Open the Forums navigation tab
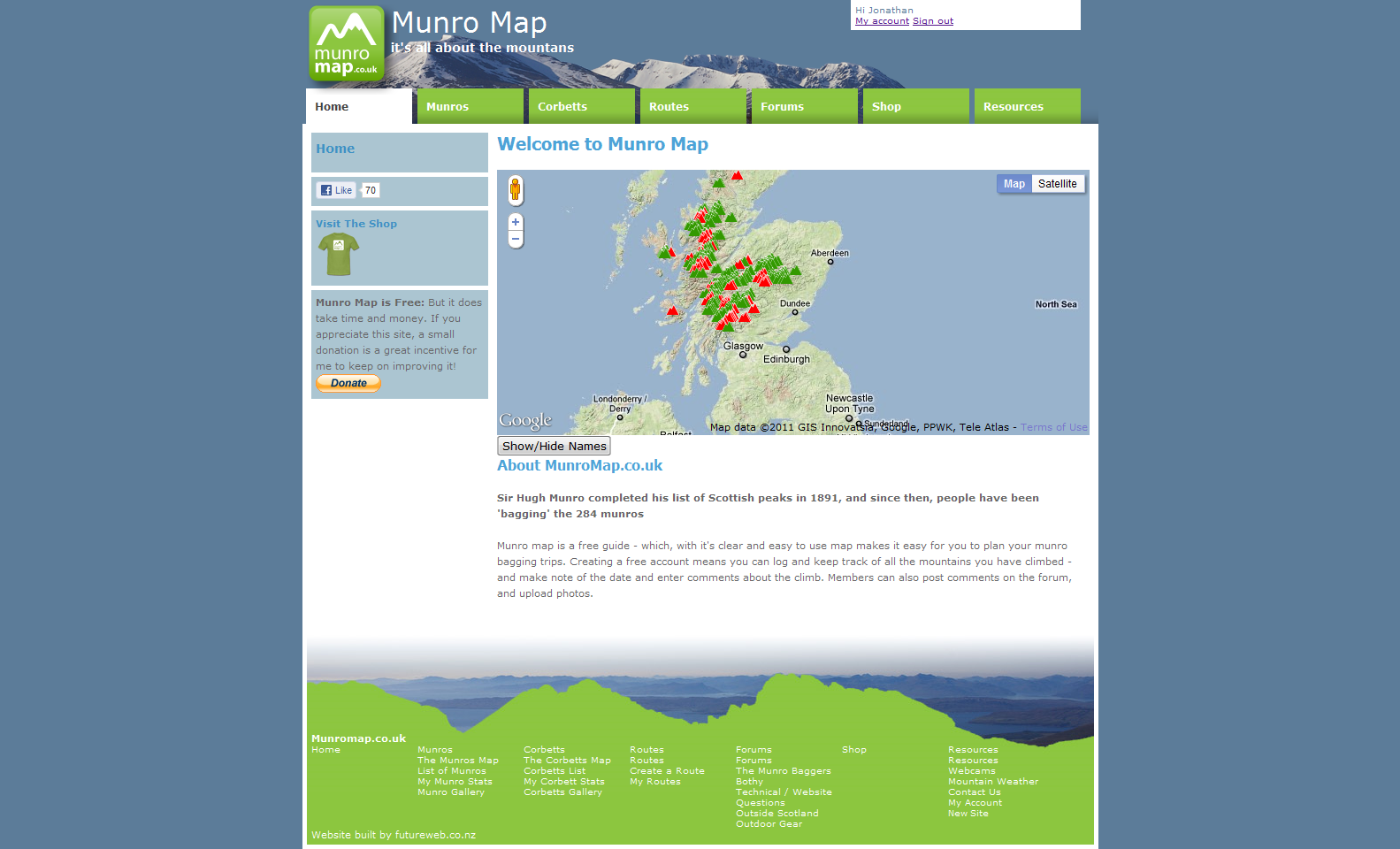The width and height of the screenshot is (1400, 849). [805, 106]
